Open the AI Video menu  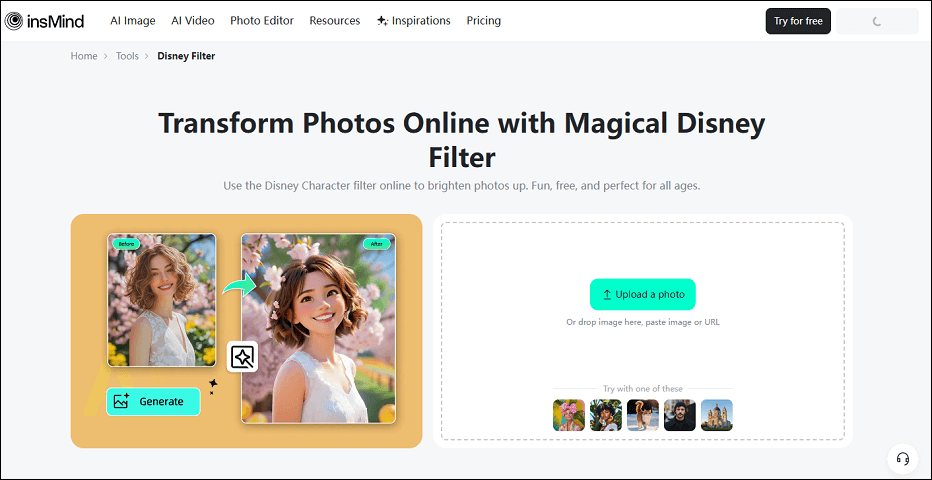click(x=193, y=21)
